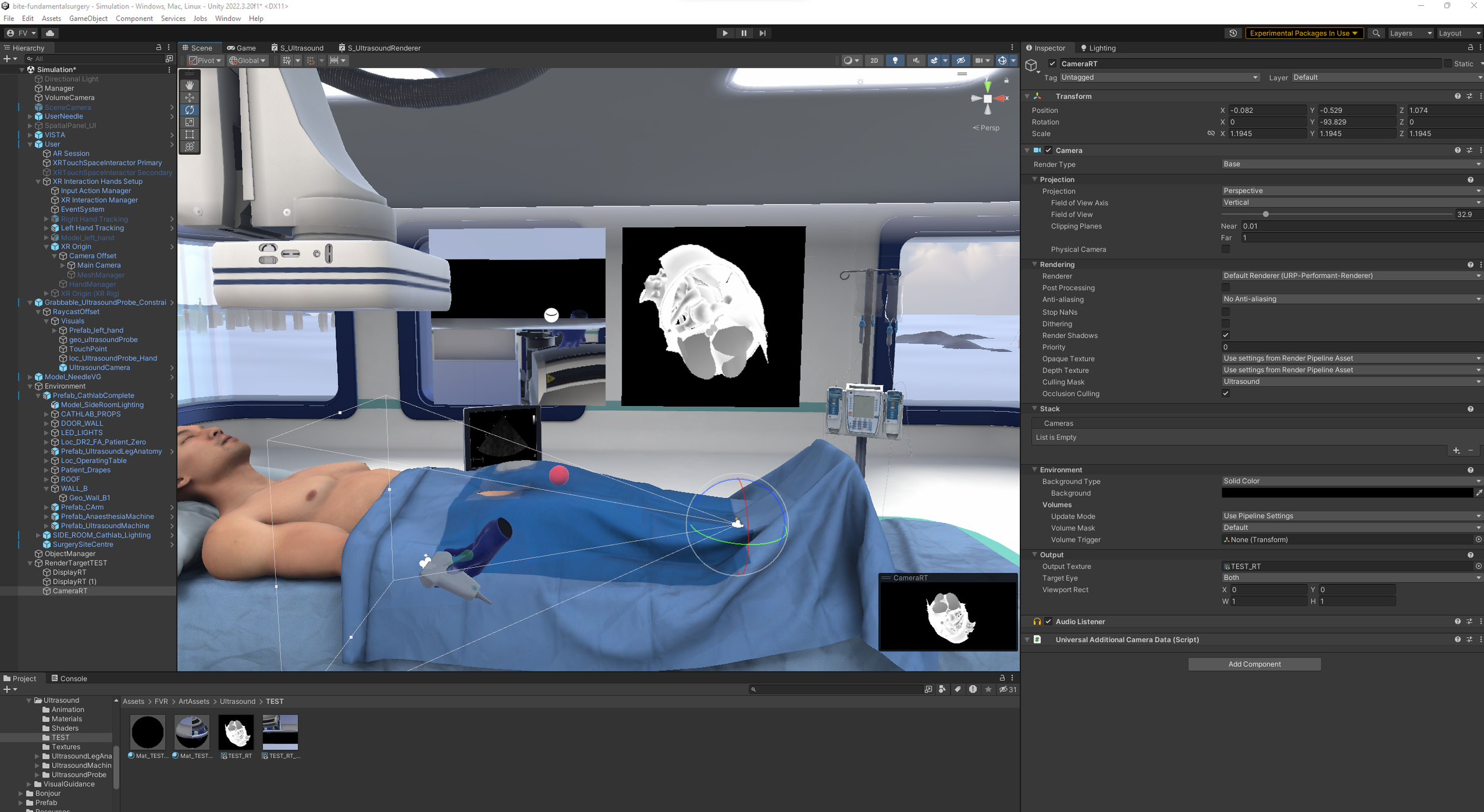This screenshot has width=1484, height=812.
Task: Open cloud services icon in toolbar
Action: pyautogui.click(x=50, y=33)
